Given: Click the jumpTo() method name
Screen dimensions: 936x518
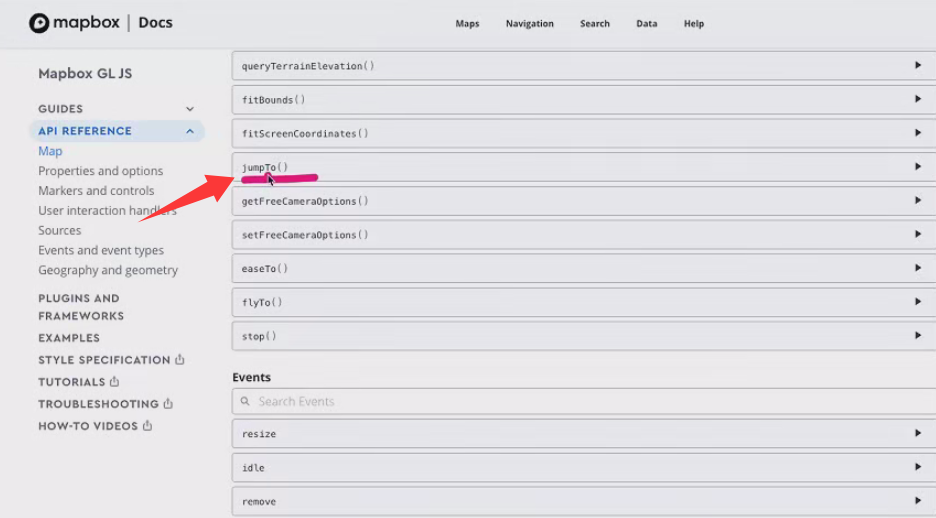Looking at the screenshot, I should point(265,167).
